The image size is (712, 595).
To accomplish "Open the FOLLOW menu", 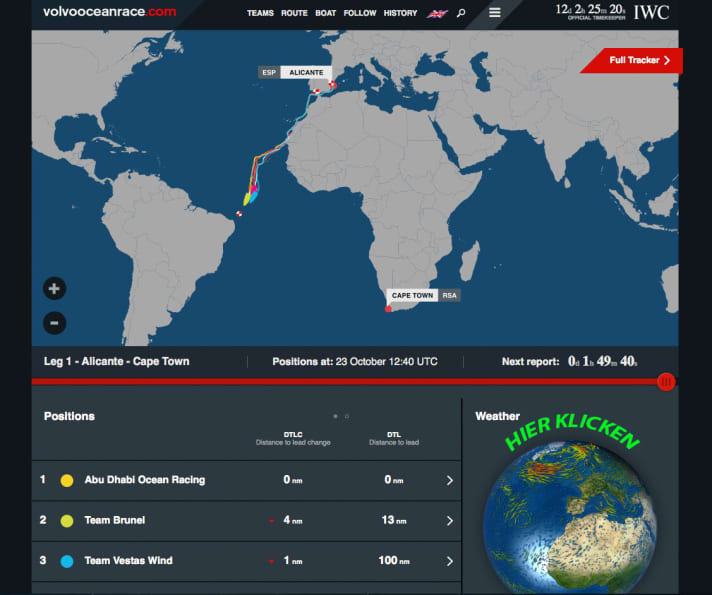I will 360,13.
